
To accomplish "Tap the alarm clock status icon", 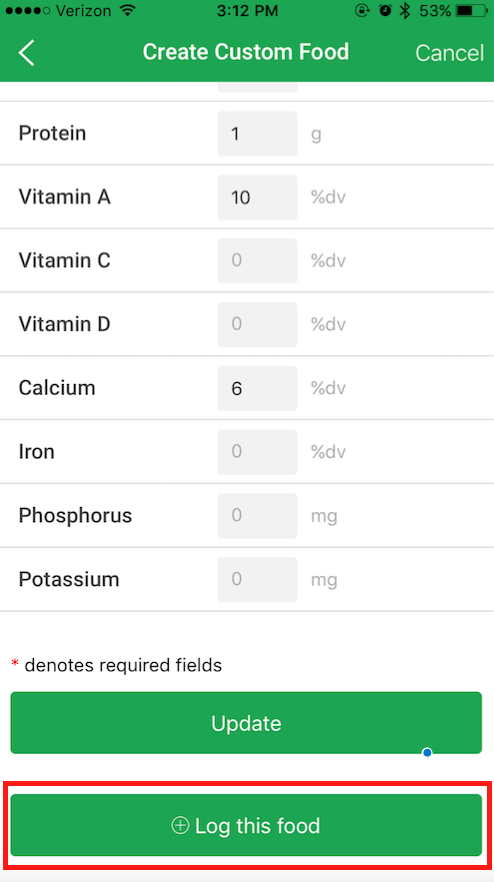I will [385, 11].
